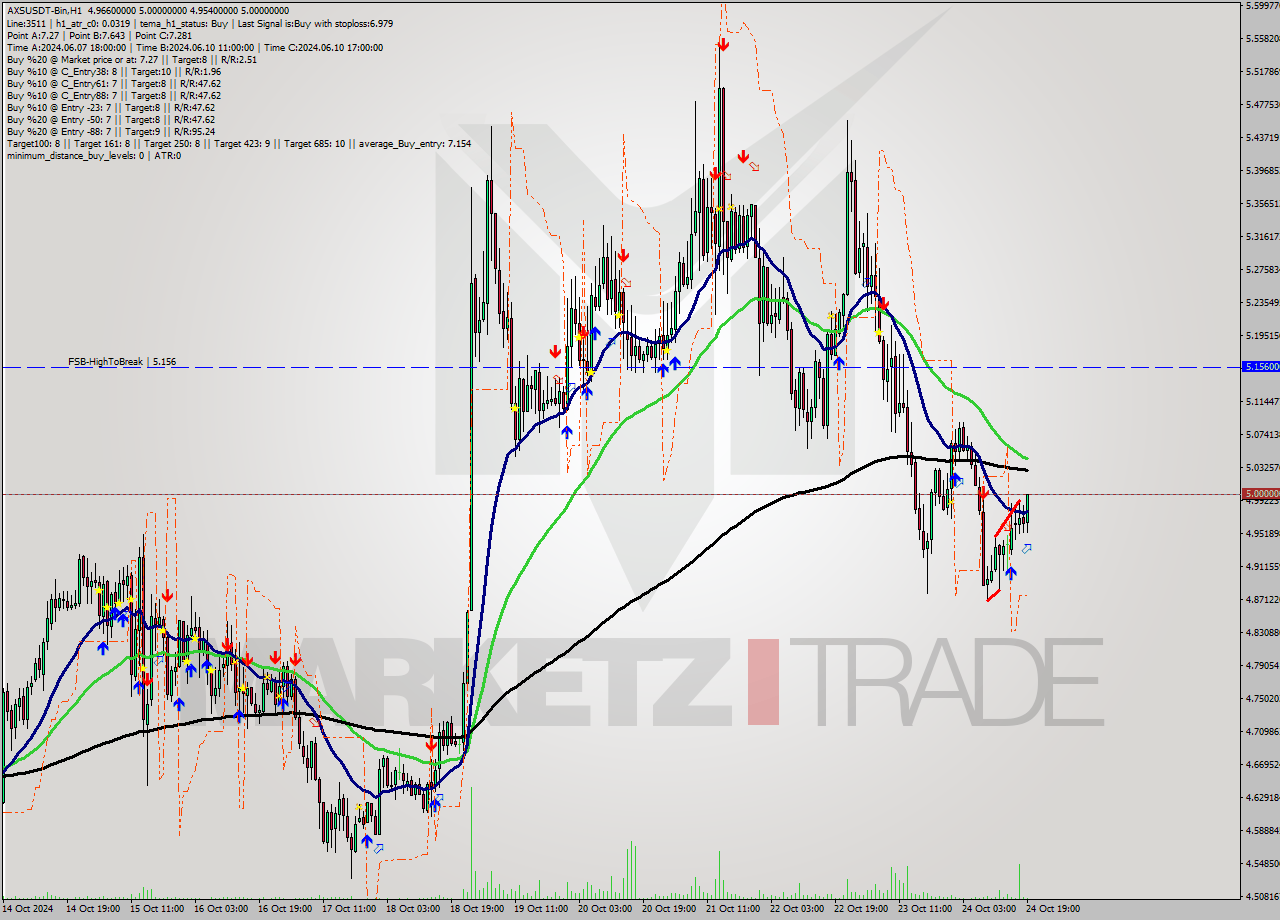Click the '18 Oct 03:00' time label

tap(413, 909)
